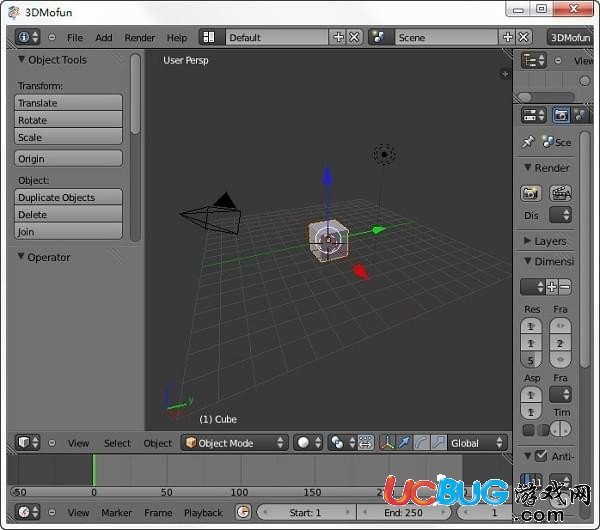Open the viewport shading sphere selector
This screenshot has width=600, height=530.
[x=308, y=443]
